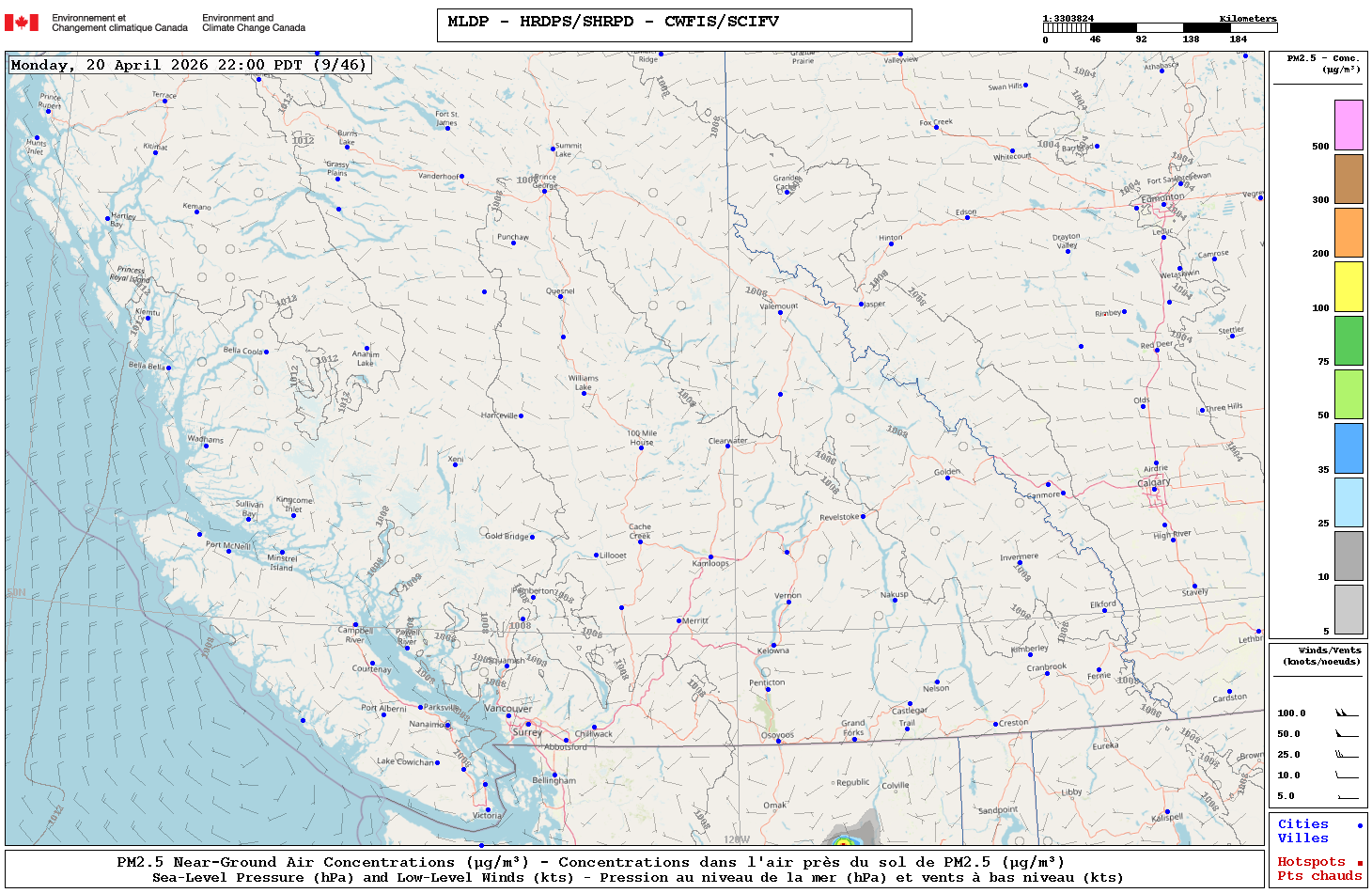Click the Calgary map label
The width and height of the screenshot is (1372, 893).
[x=1154, y=482]
